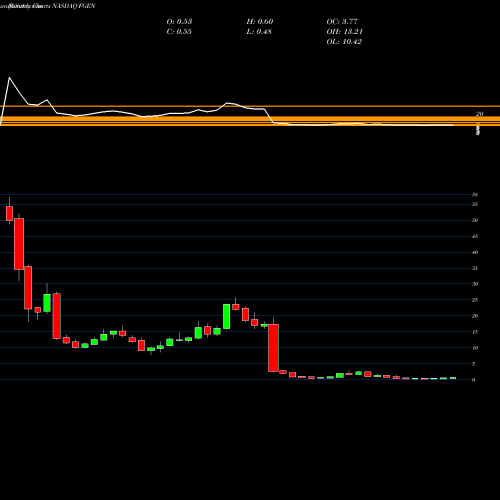
Task: Click the tall green candle rising to 24
Action: pyautogui.click(x=226, y=316)
